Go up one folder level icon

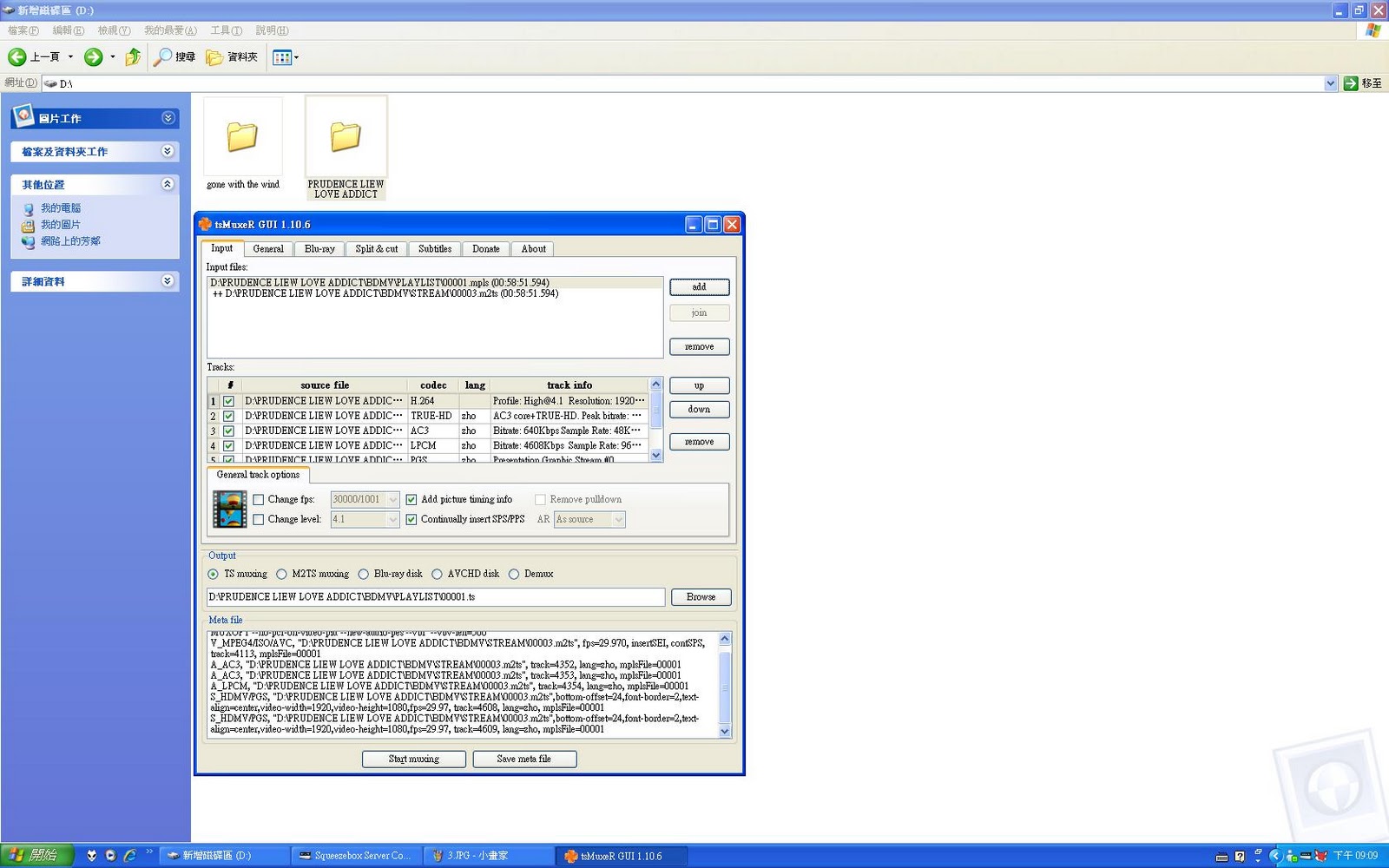click(x=133, y=57)
